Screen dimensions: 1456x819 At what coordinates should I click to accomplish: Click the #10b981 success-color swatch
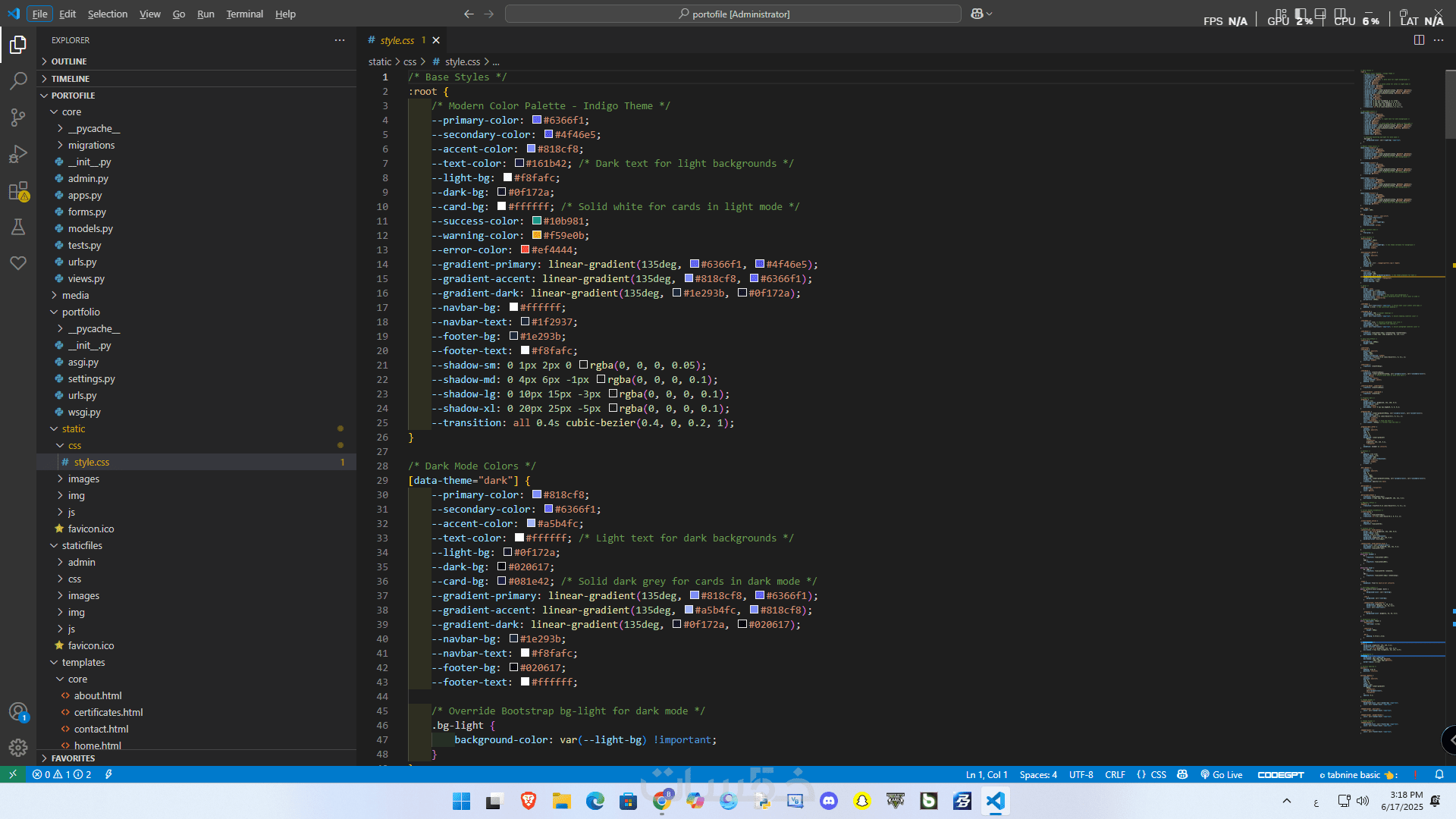(537, 221)
